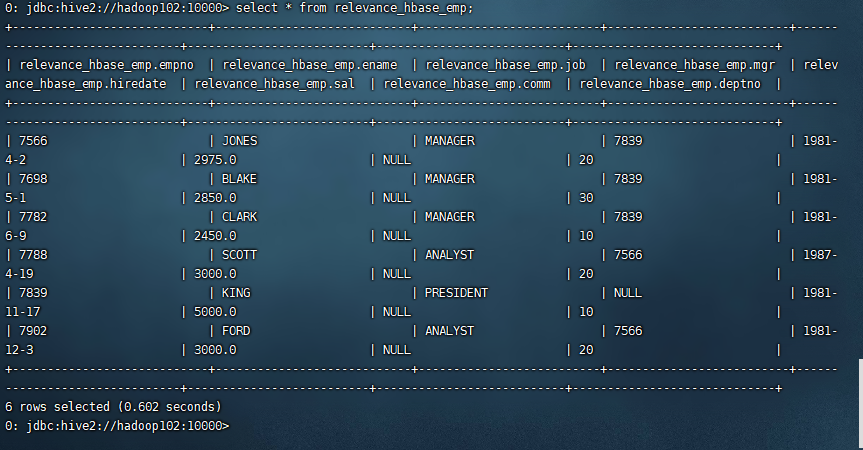Screen dimensions: 863x450
Task: Click the name KING
Action: click(x=236, y=293)
